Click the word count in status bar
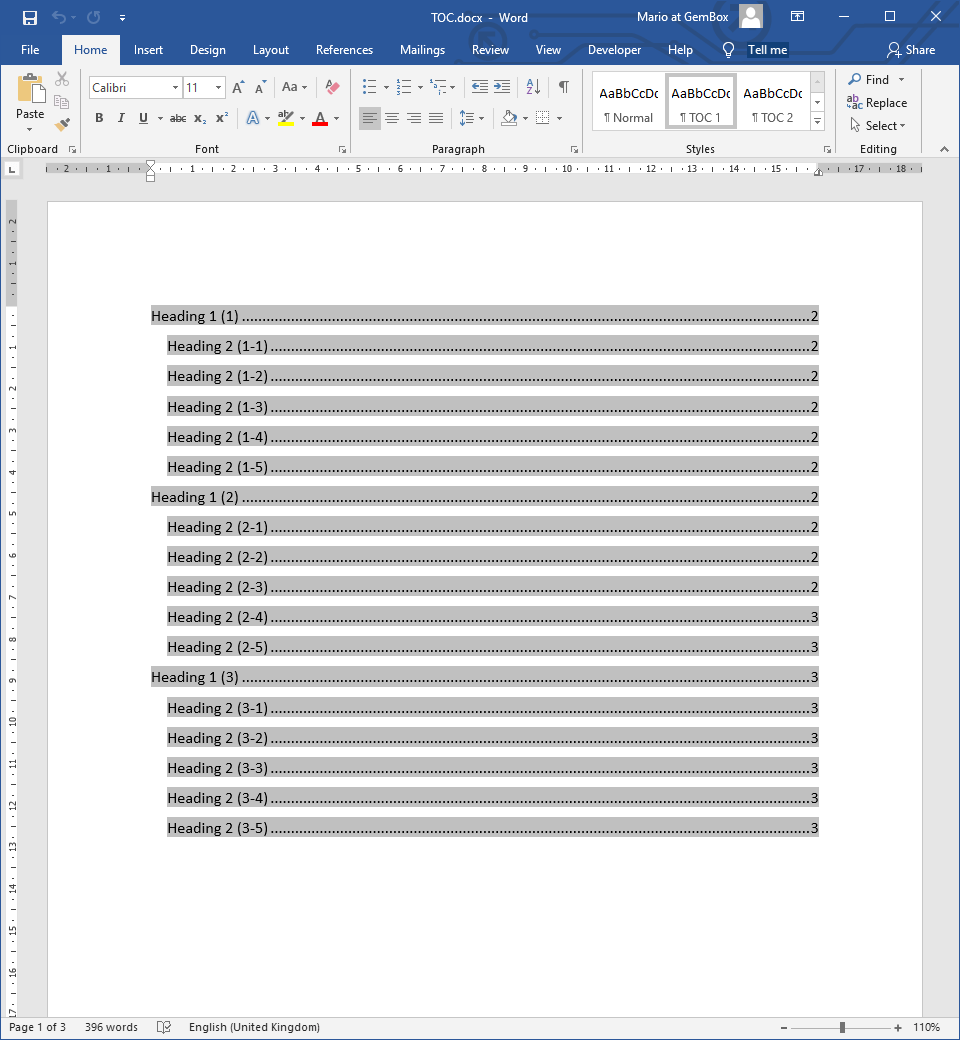Viewport: 960px width, 1040px height. coord(111,1027)
